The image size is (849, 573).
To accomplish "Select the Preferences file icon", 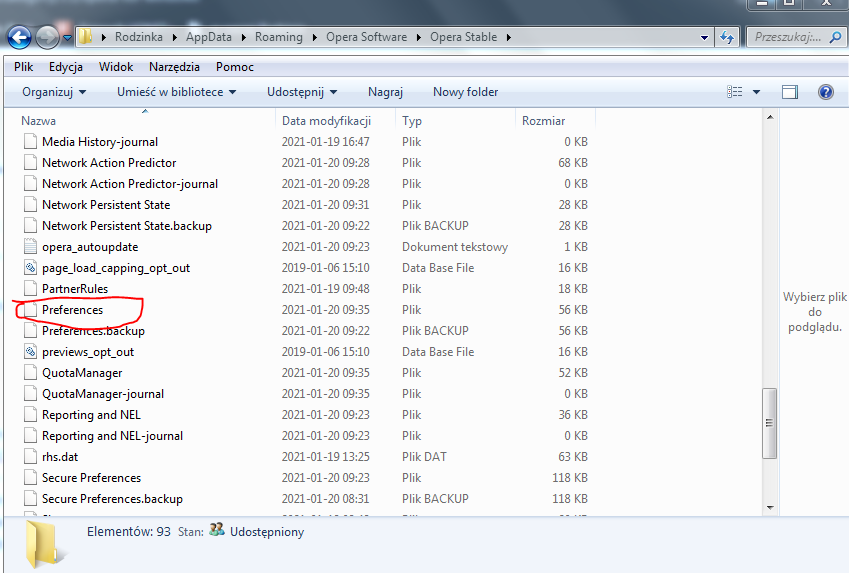I will 30,310.
